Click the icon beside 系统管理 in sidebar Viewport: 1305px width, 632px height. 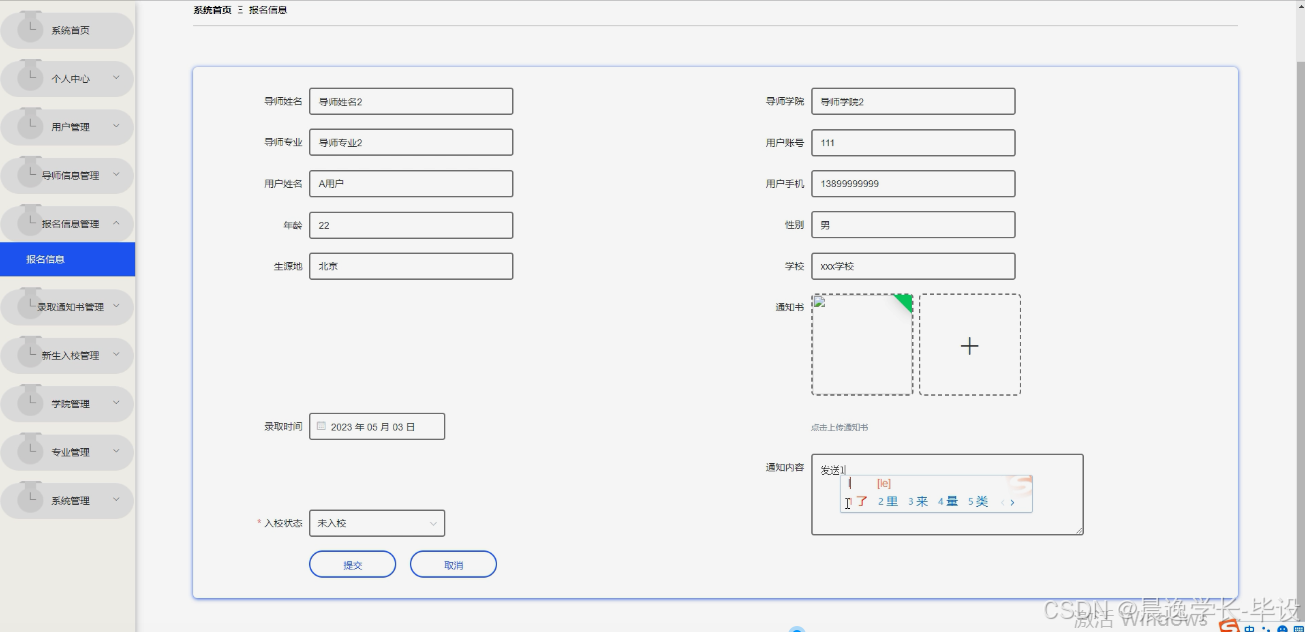tap(31, 497)
